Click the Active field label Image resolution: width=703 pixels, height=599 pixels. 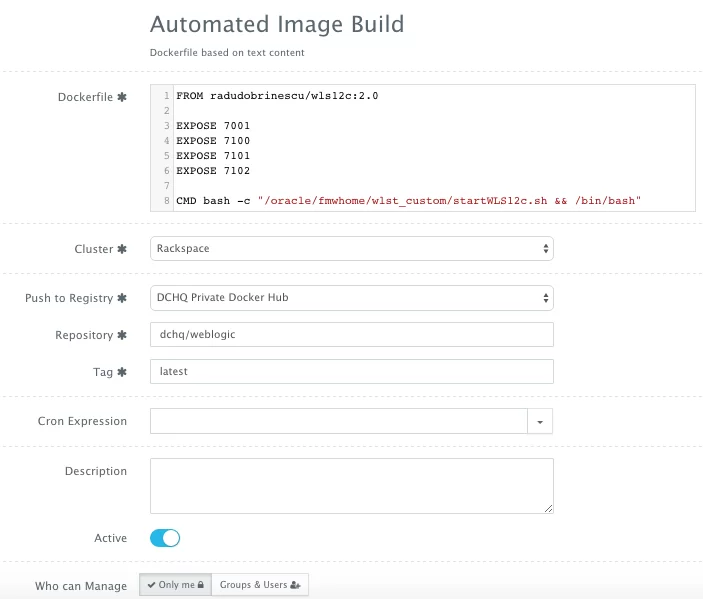pyautogui.click(x=111, y=538)
